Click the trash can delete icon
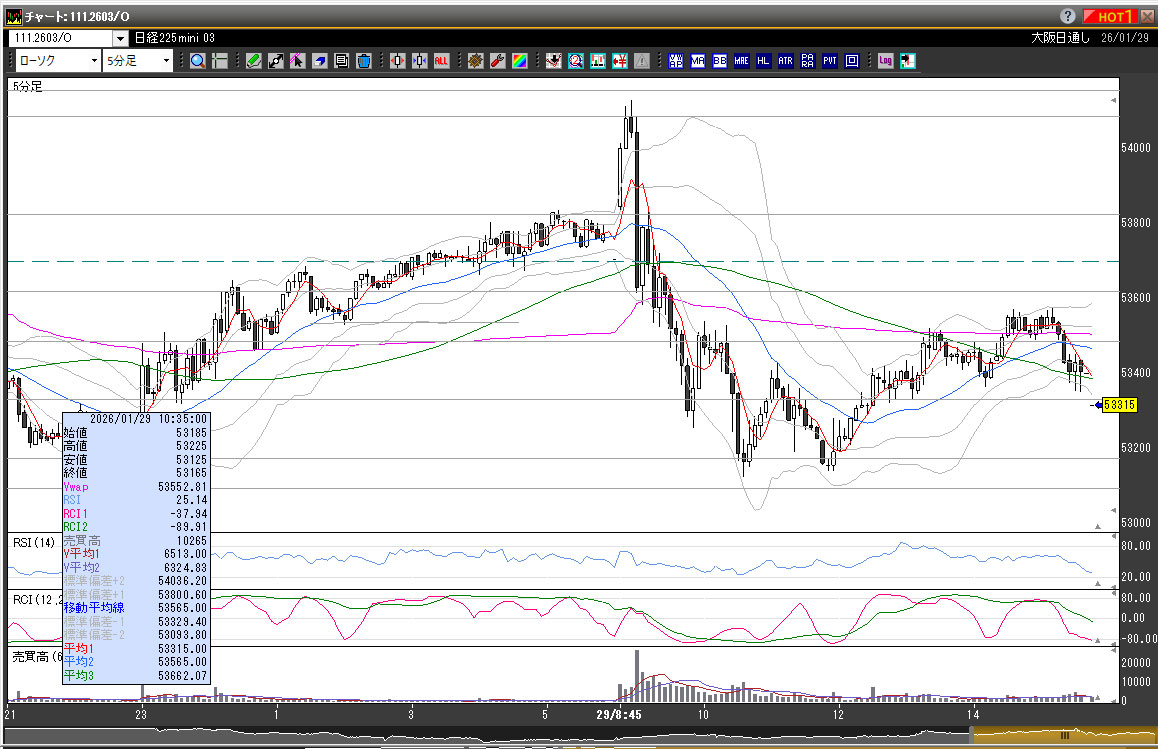This screenshot has width=1158, height=749. [x=364, y=61]
